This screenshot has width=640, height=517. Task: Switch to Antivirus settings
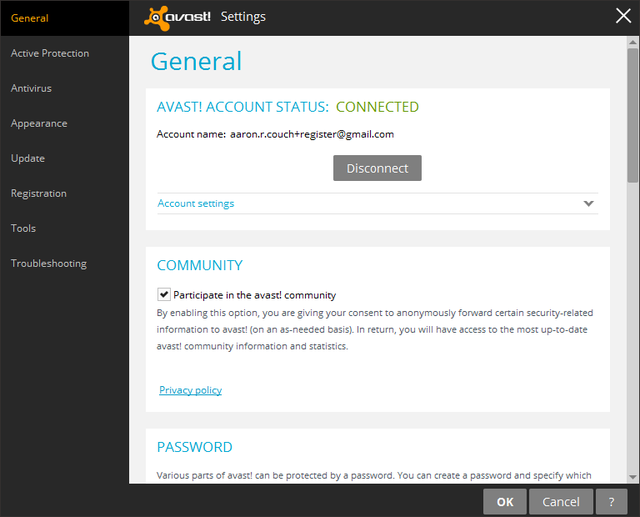coord(31,88)
